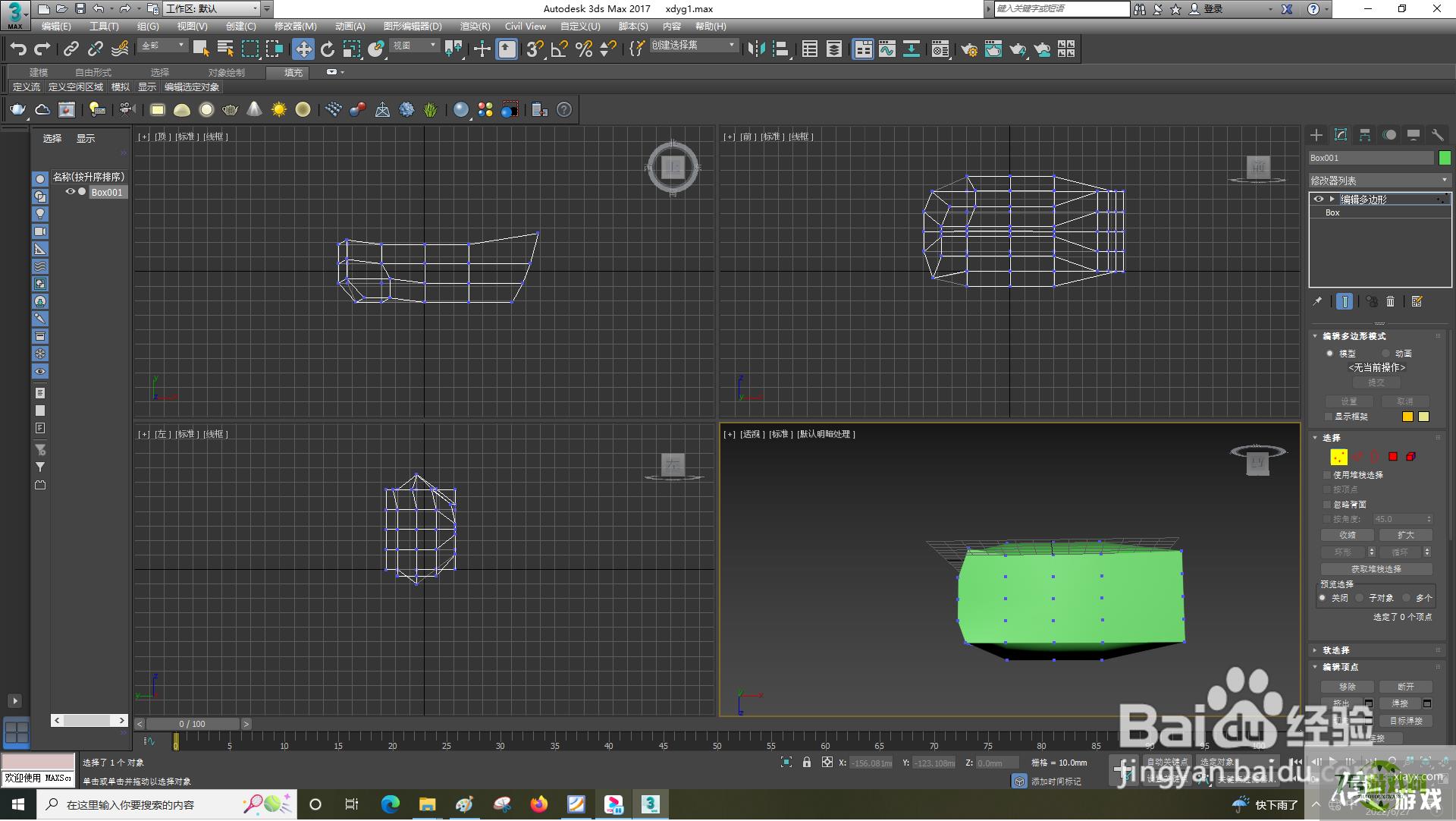Click the Align tool icon
1456x821 pixels.
pyautogui.click(x=781, y=49)
